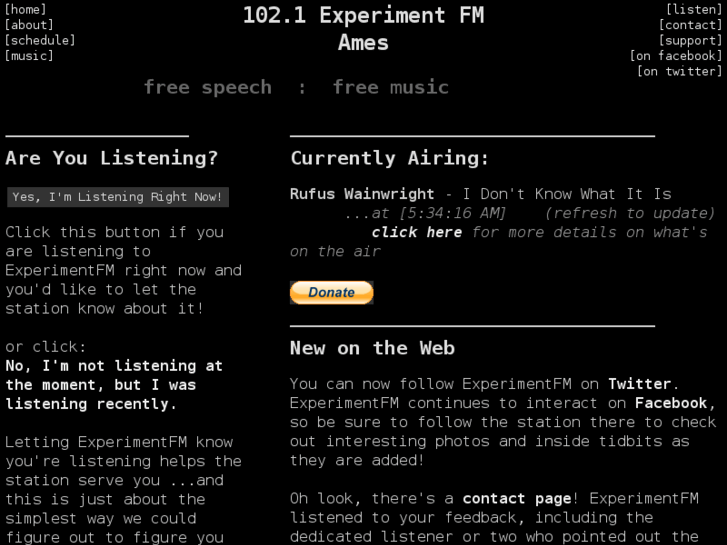This screenshot has height=545, width=727.
Task: Open the [on facebook] link
Action: 676,56
